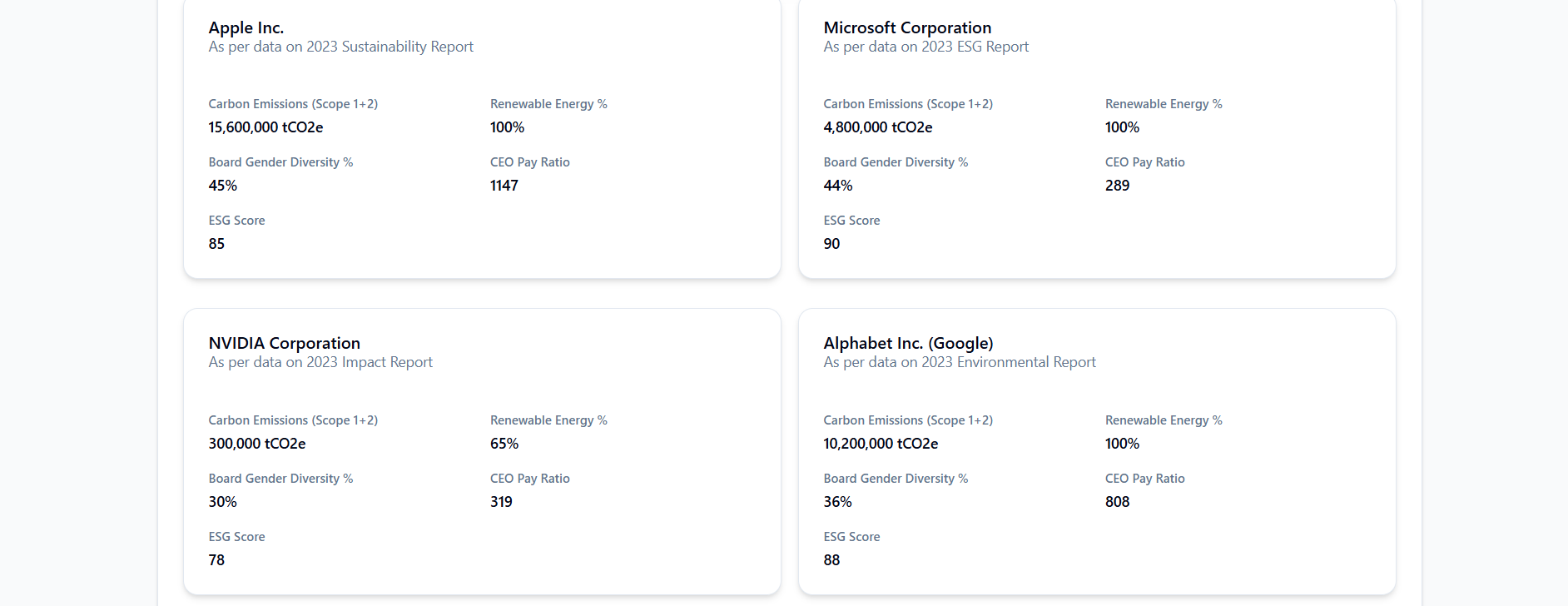Click Microsoft's CEO Pay Ratio value 289
This screenshot has width=1568, height=606.
tap(1117, 186)
